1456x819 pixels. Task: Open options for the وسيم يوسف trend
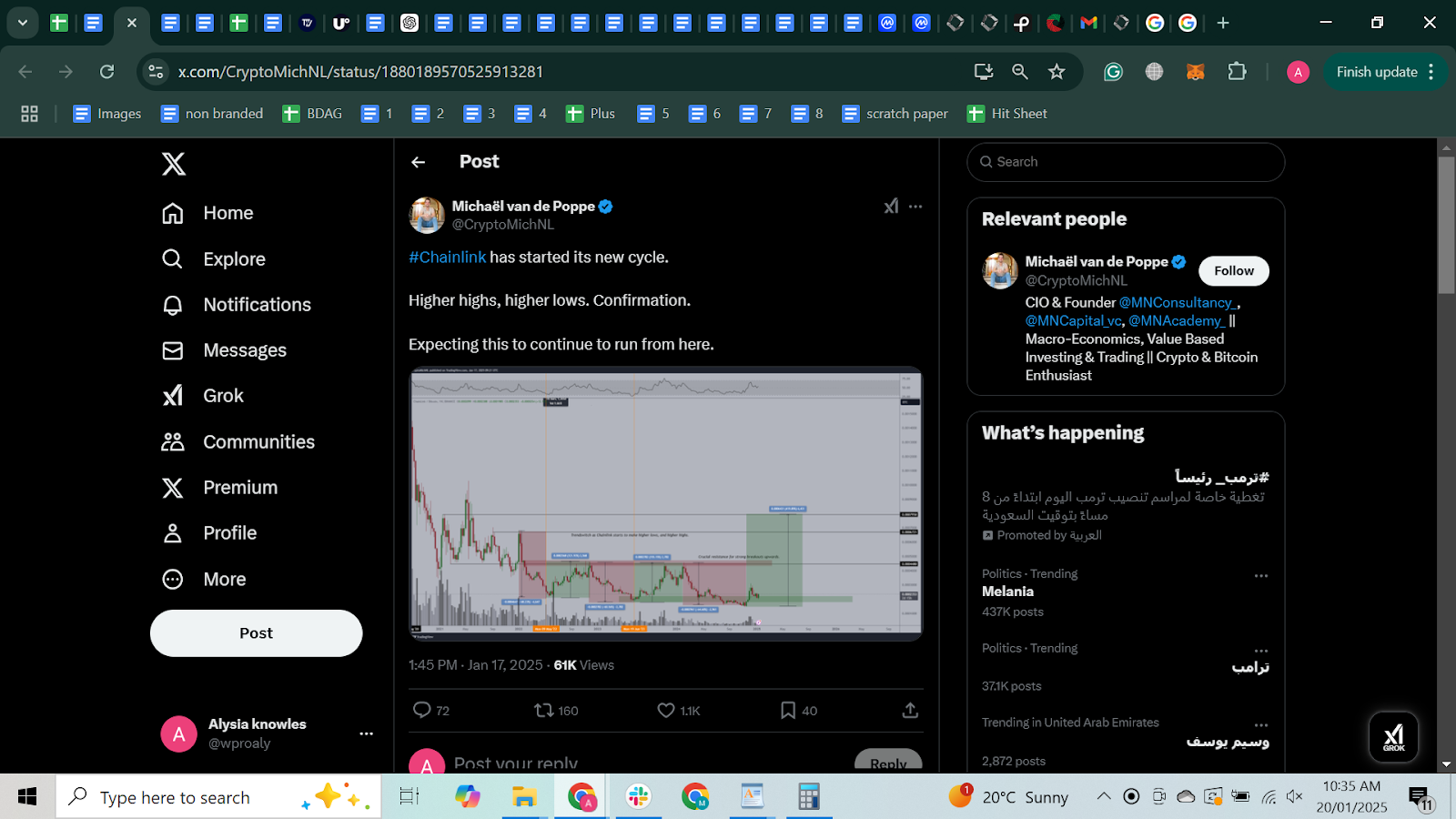(1261, 724)
